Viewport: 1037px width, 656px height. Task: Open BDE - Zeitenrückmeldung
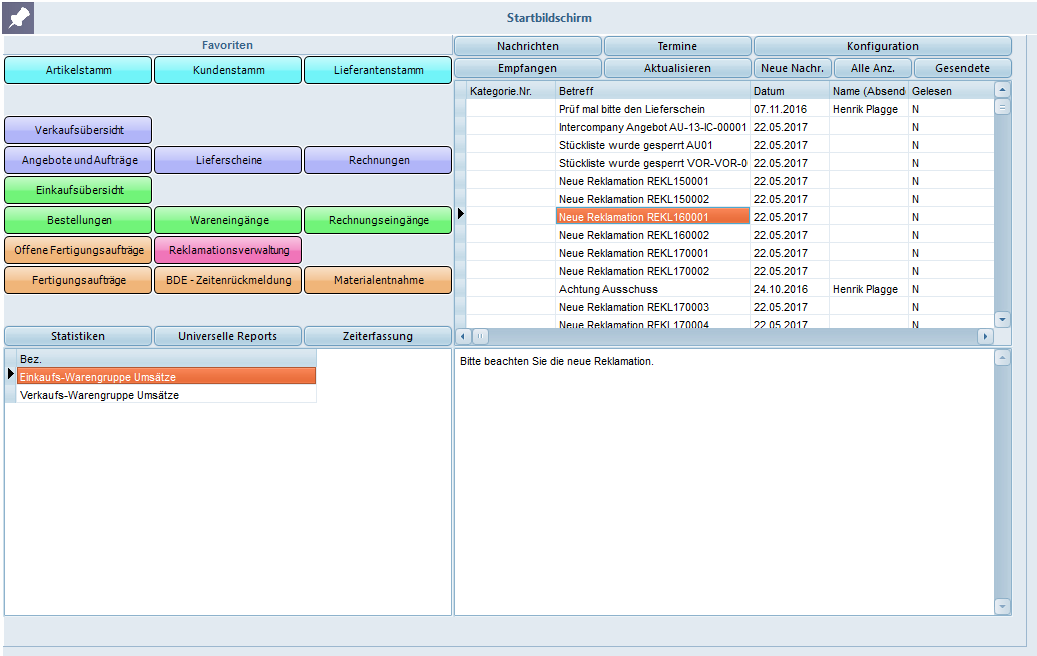(228, 280)
